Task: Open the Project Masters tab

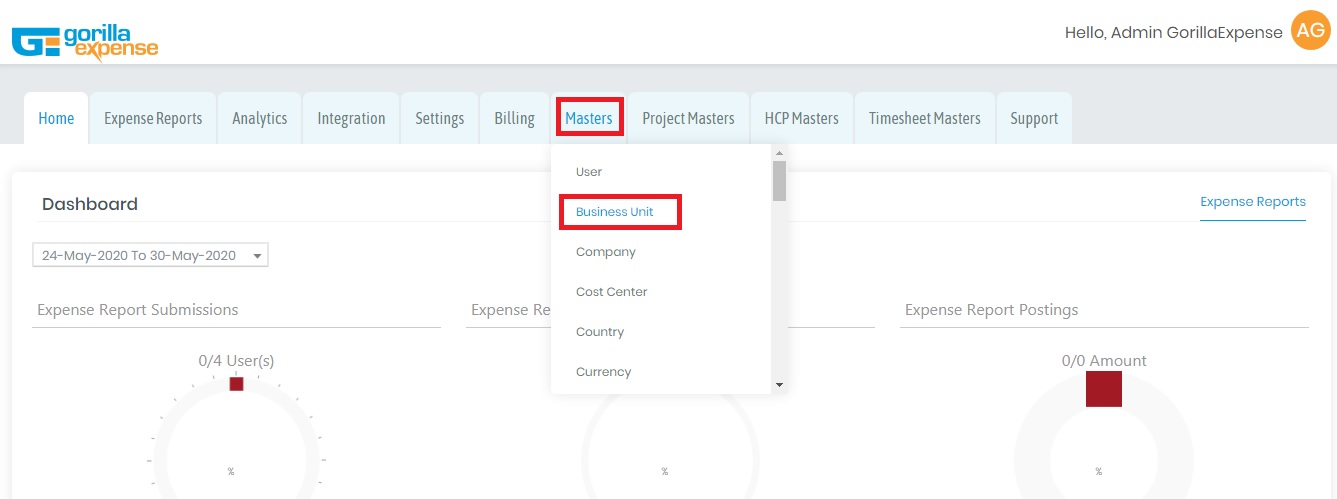Action: click(688, 118)
